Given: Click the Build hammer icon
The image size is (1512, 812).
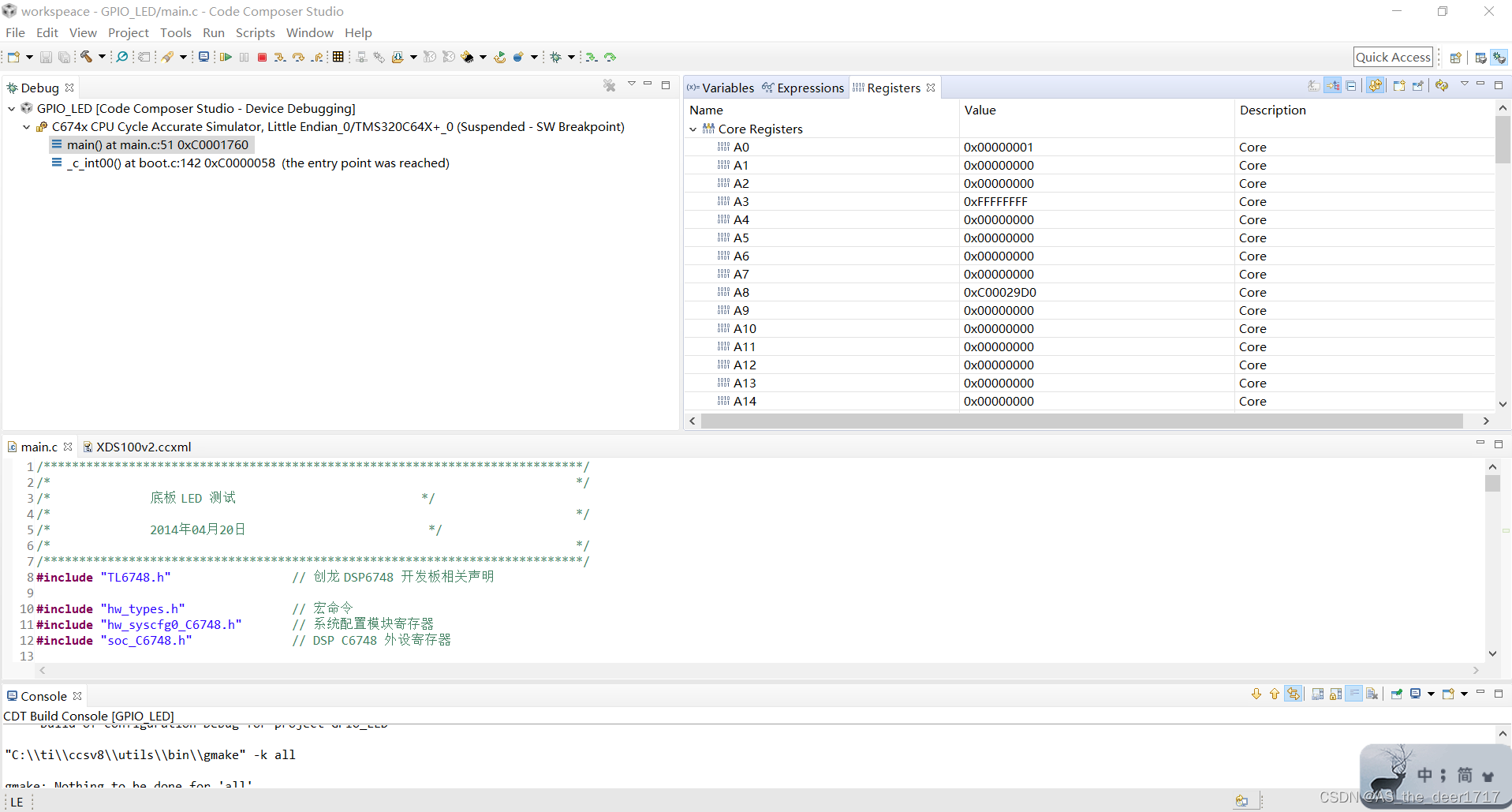Looking at the screenshot, I should 86,57.
